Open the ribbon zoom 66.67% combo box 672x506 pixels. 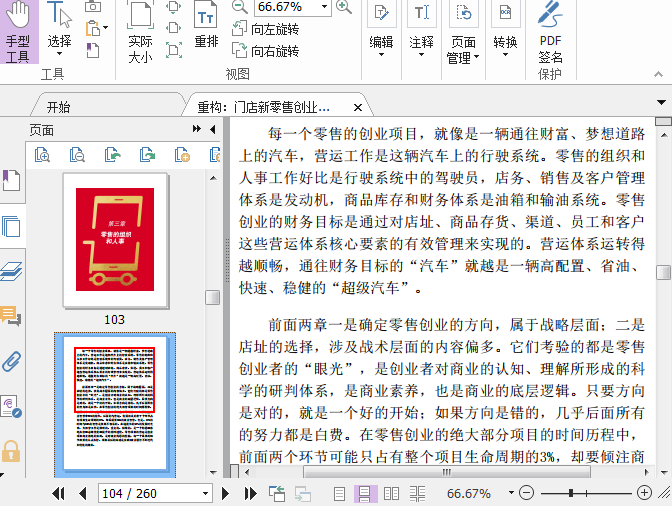(293, 7)
